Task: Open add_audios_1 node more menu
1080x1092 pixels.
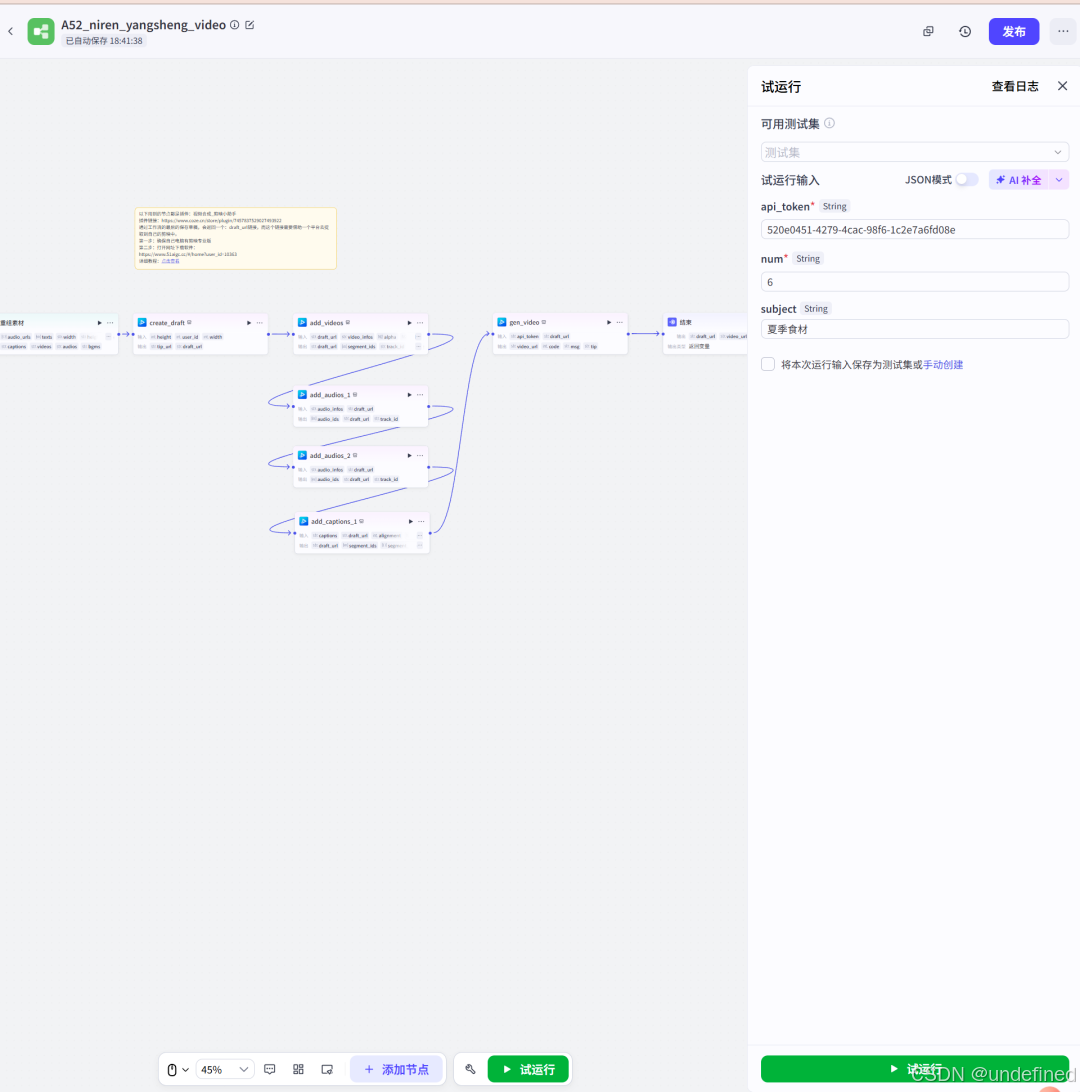Action: point(420,395)
